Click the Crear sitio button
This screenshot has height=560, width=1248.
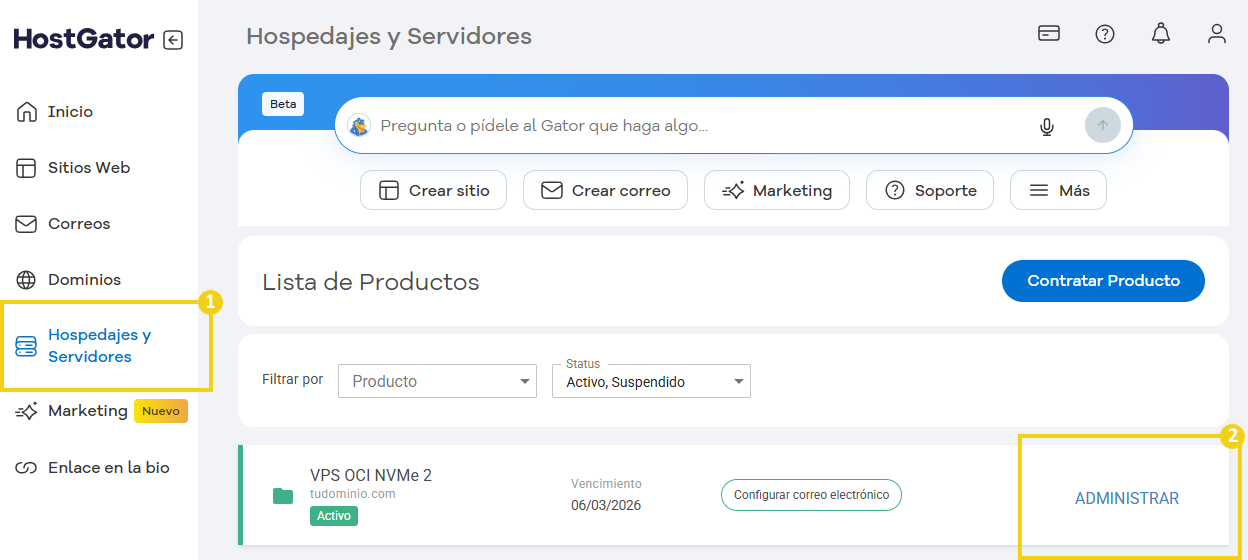pos(433,190)
